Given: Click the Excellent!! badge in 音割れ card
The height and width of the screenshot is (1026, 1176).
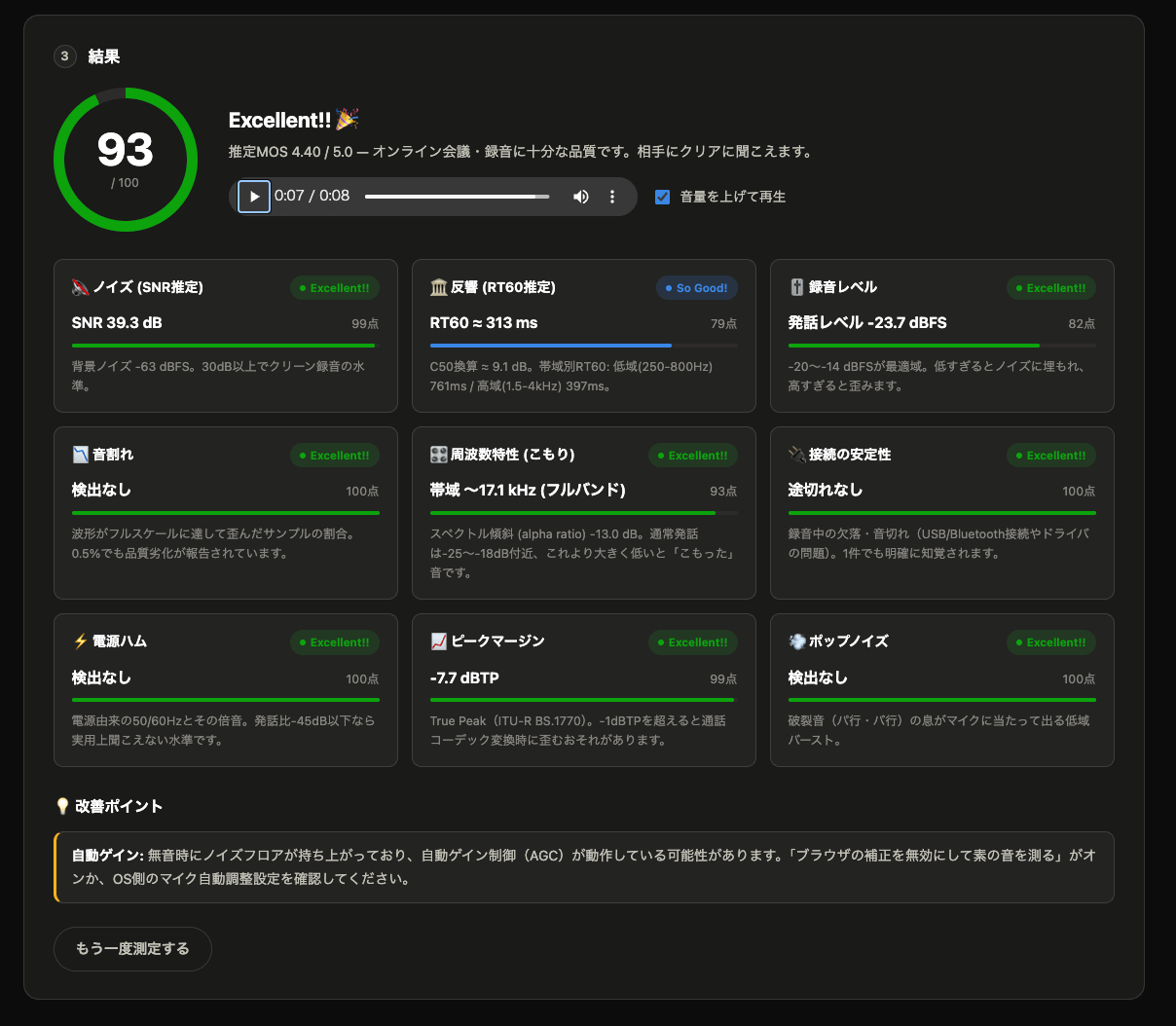Looking at the screenshot, I should click(x=335, y=456).
